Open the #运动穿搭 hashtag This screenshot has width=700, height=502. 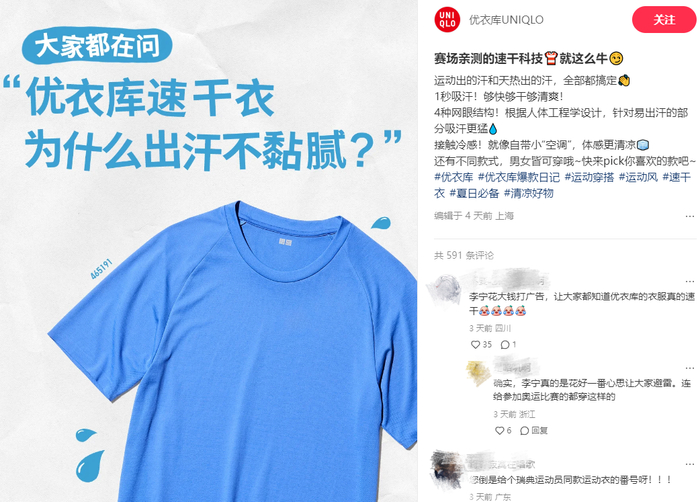(589, 177)
